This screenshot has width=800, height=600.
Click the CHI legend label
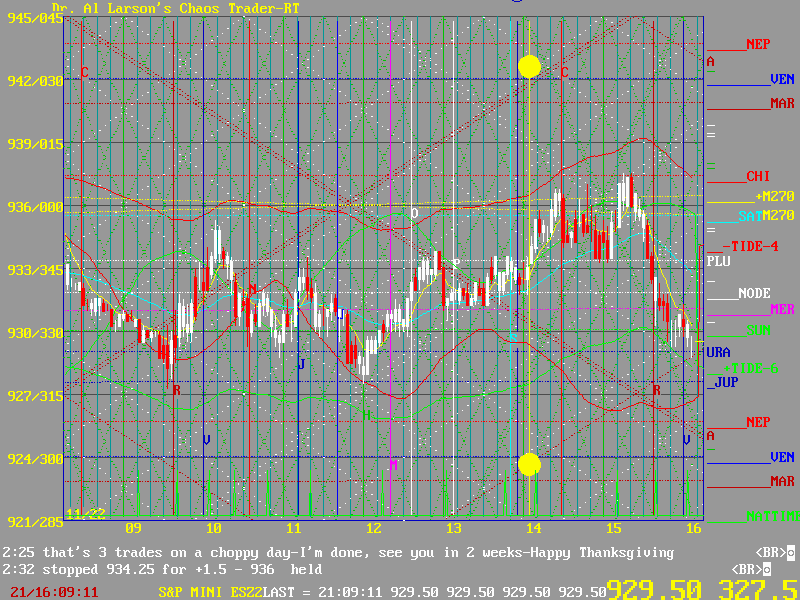[x=757, y=176]
